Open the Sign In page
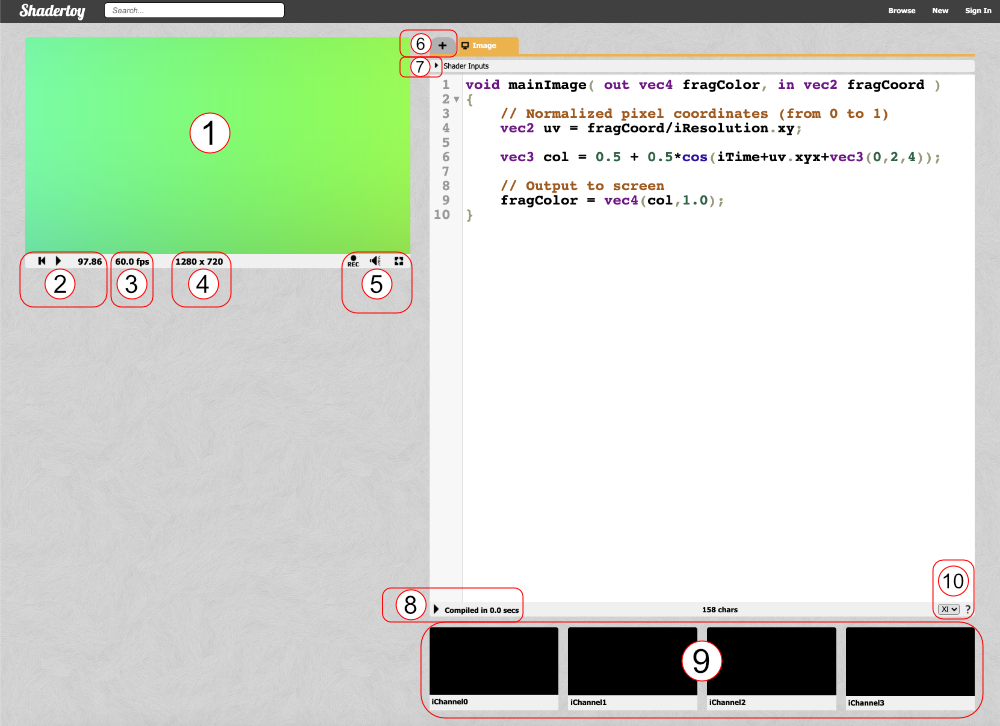The image size is (1000, 726). click(x=978, y=11)
